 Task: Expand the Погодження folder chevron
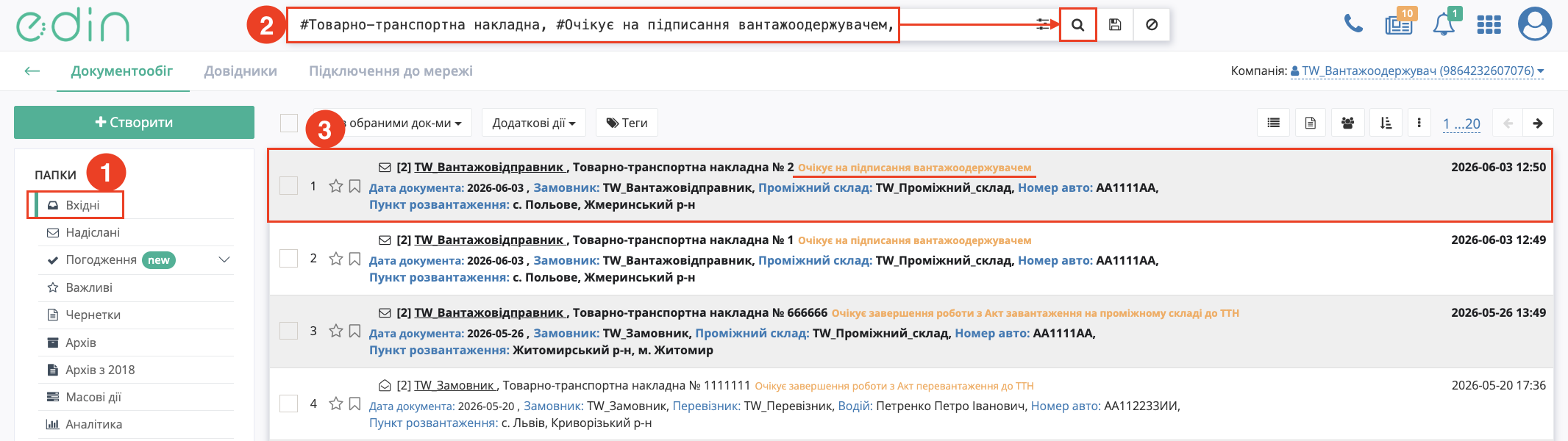click(x=224, y=260)
